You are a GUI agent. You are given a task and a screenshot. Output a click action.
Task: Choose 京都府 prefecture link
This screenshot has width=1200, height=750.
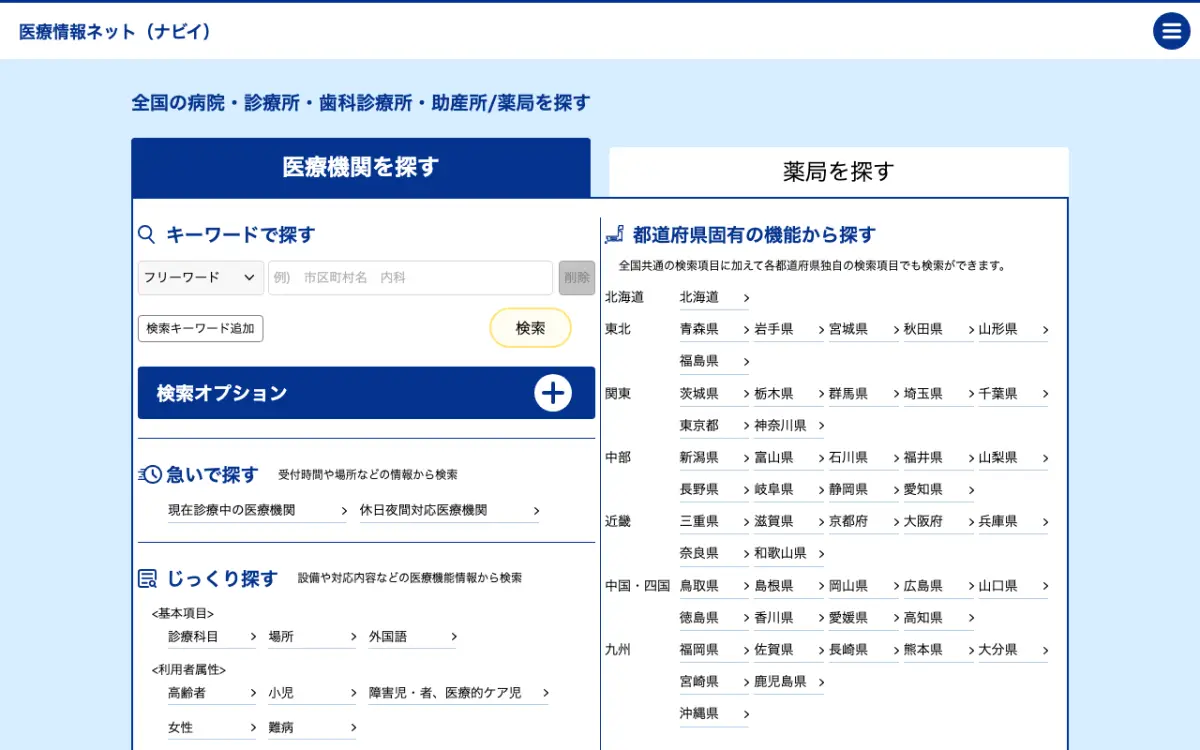point(864,522)
